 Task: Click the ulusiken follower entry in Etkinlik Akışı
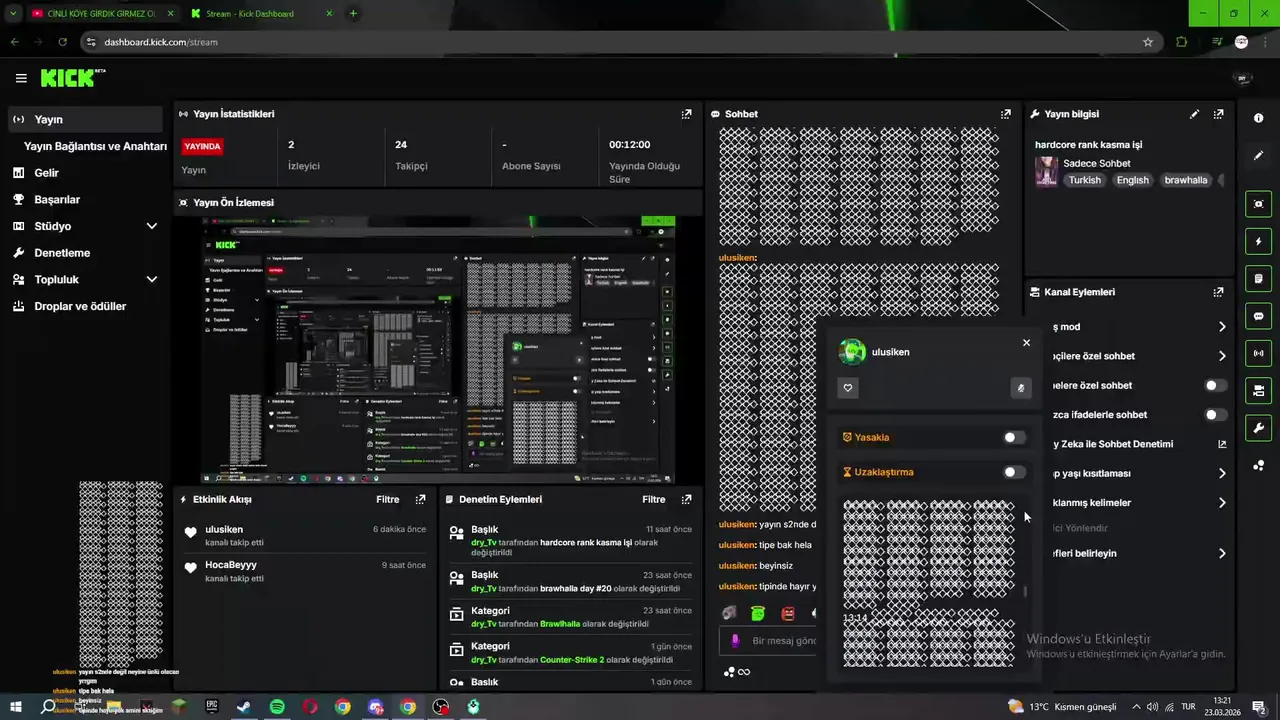305,535
